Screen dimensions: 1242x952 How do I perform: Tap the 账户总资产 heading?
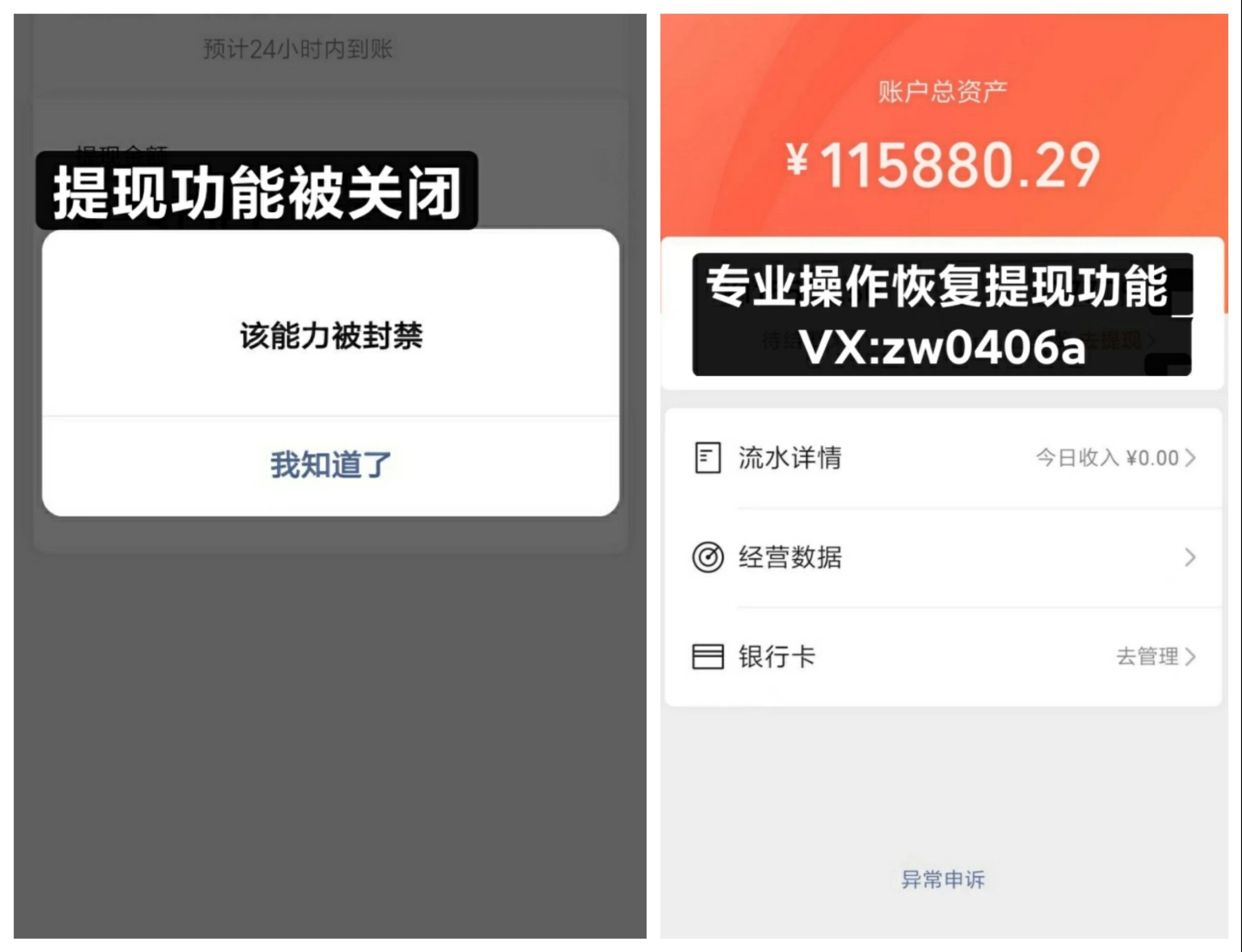943,92
